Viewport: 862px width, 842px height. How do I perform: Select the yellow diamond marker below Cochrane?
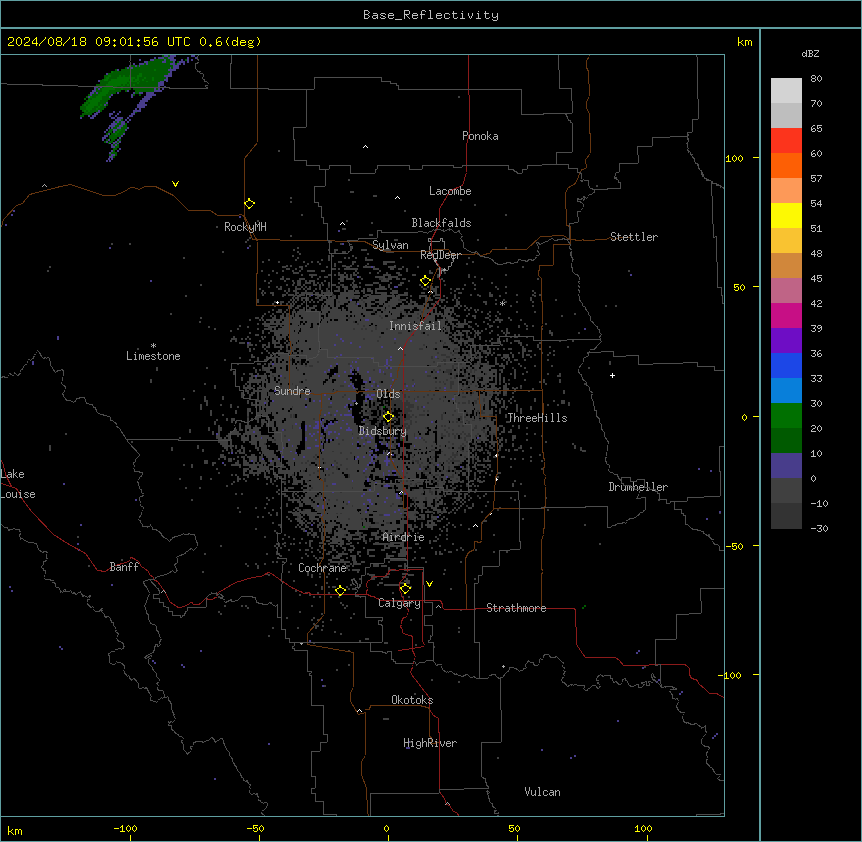coord(340,590)
